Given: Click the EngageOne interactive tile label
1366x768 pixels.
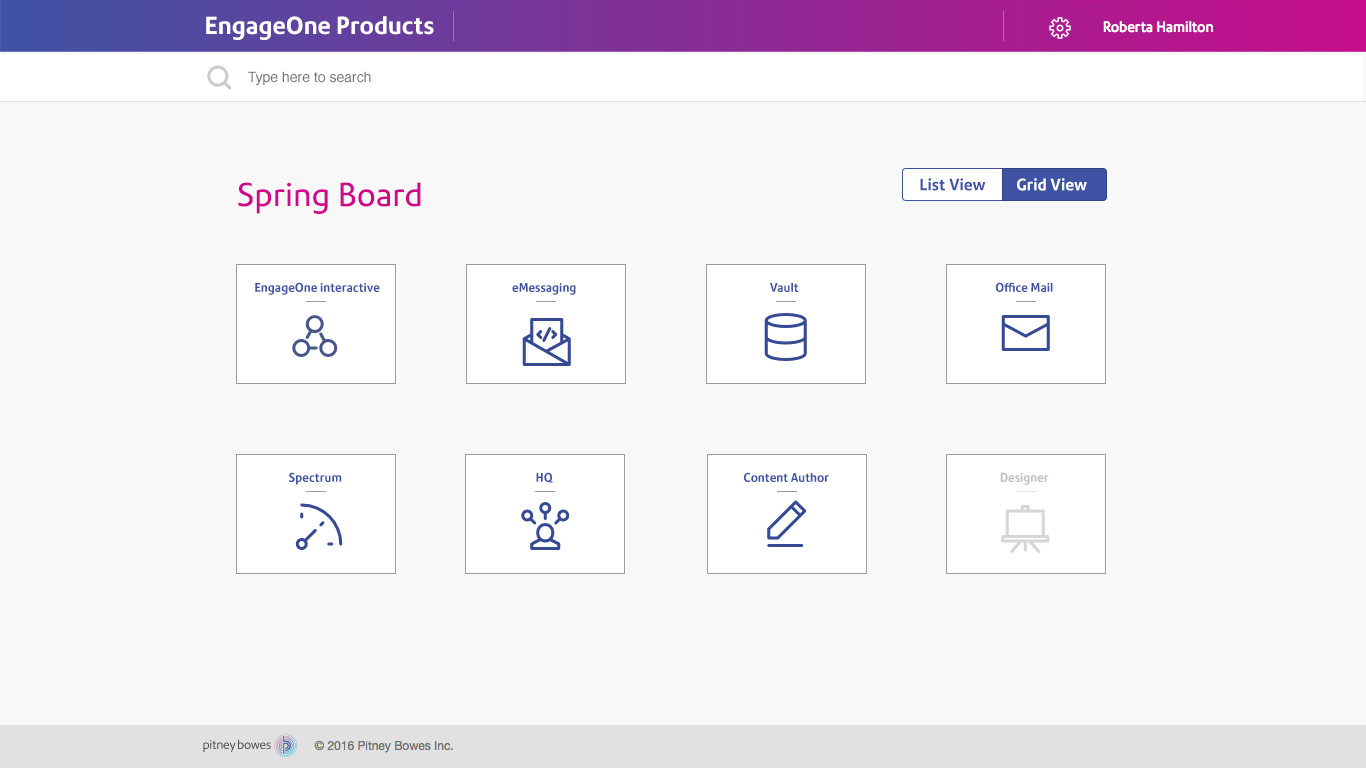Looking at the screenshot, I should tap(316, 288).
